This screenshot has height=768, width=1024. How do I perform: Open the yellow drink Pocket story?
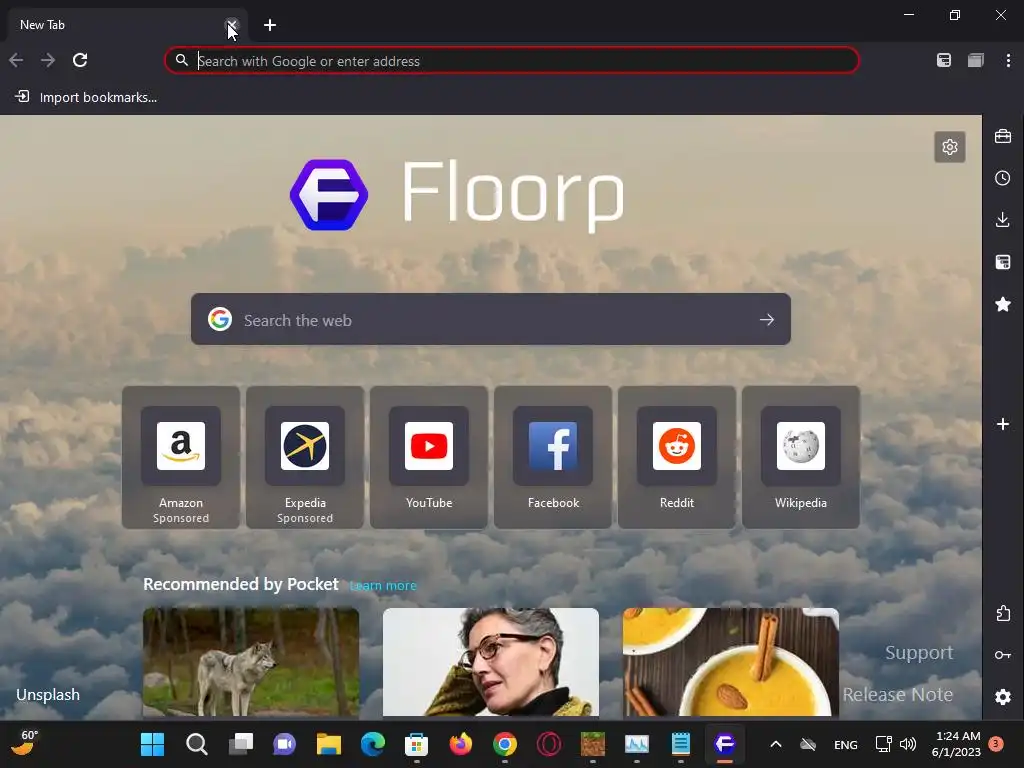click(x=731, y=662)
